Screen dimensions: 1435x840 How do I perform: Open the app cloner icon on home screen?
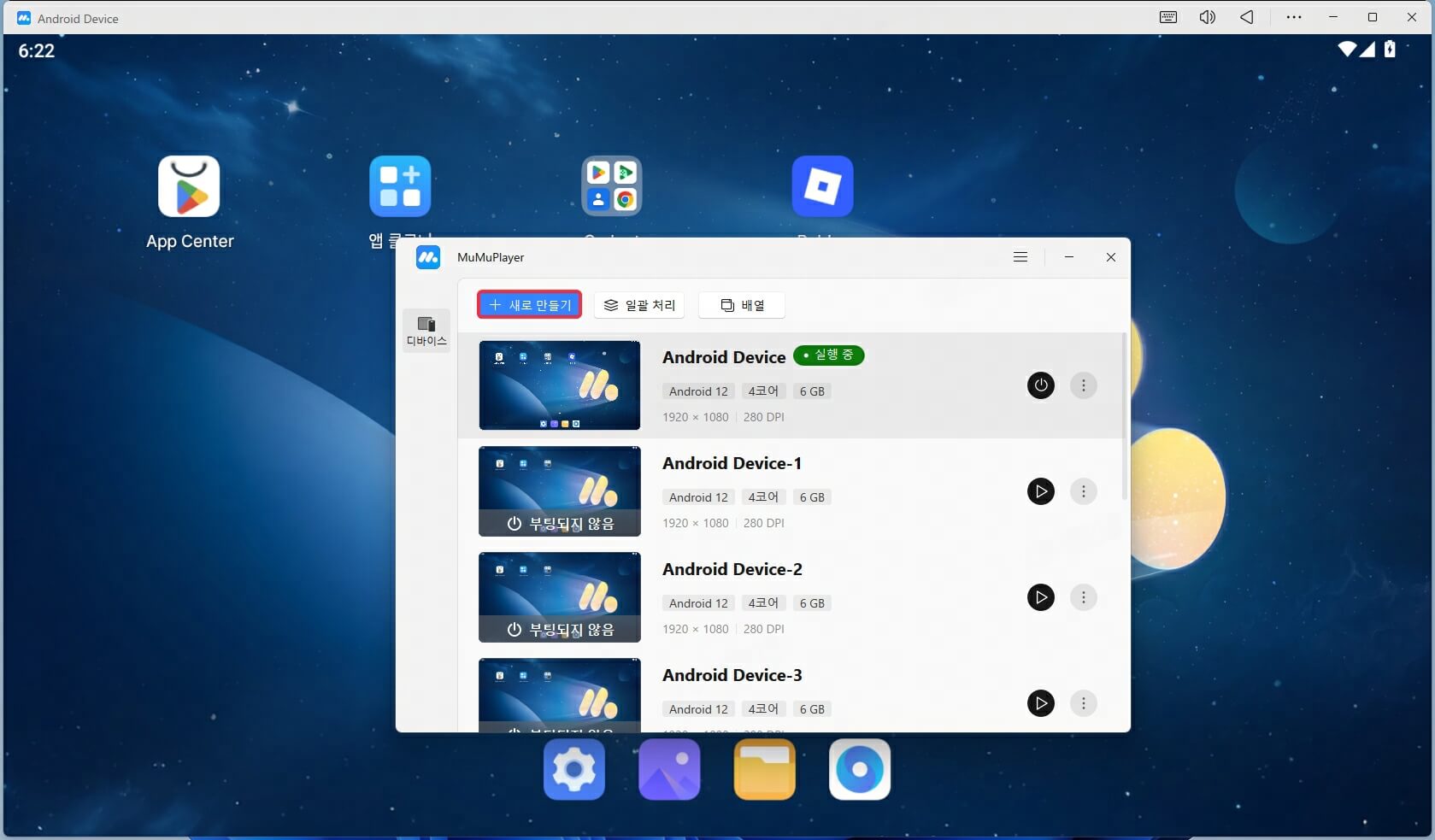coord(400,186)
